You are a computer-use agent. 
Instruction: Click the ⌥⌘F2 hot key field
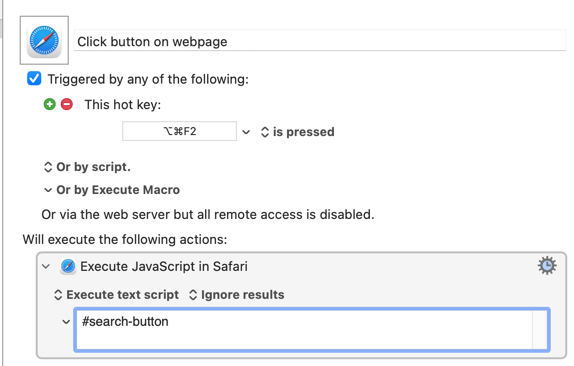click(x=179, y=131)
